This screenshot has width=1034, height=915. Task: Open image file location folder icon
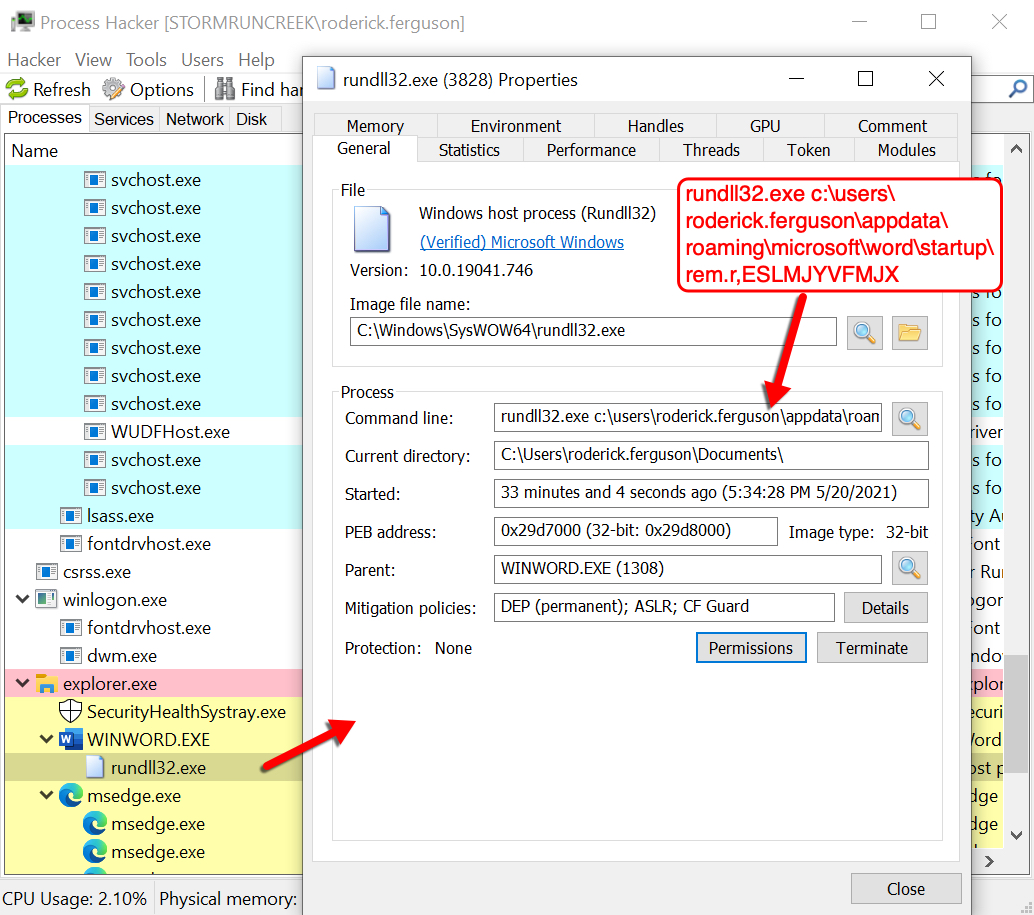coord(909,332)
